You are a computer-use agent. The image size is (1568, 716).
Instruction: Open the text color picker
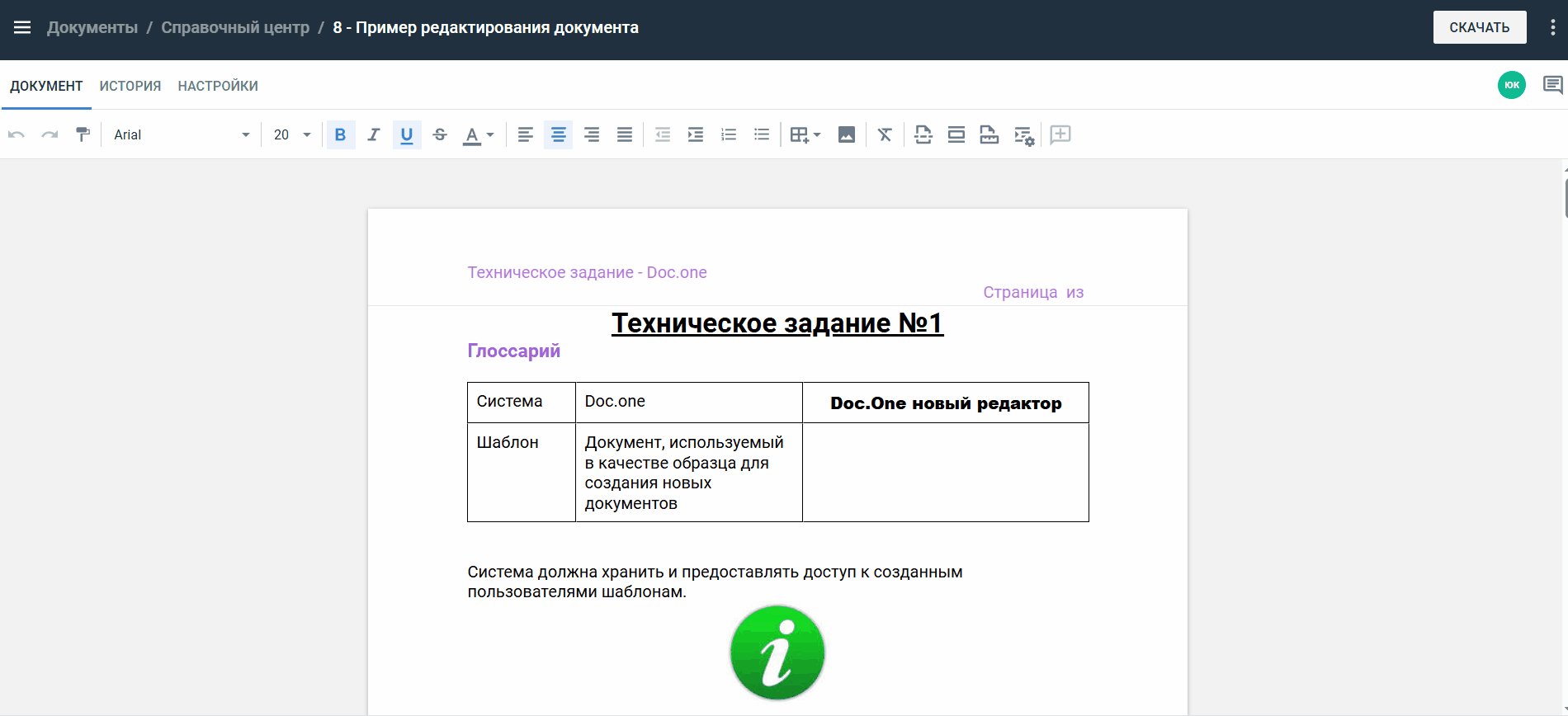pos(478,134)
